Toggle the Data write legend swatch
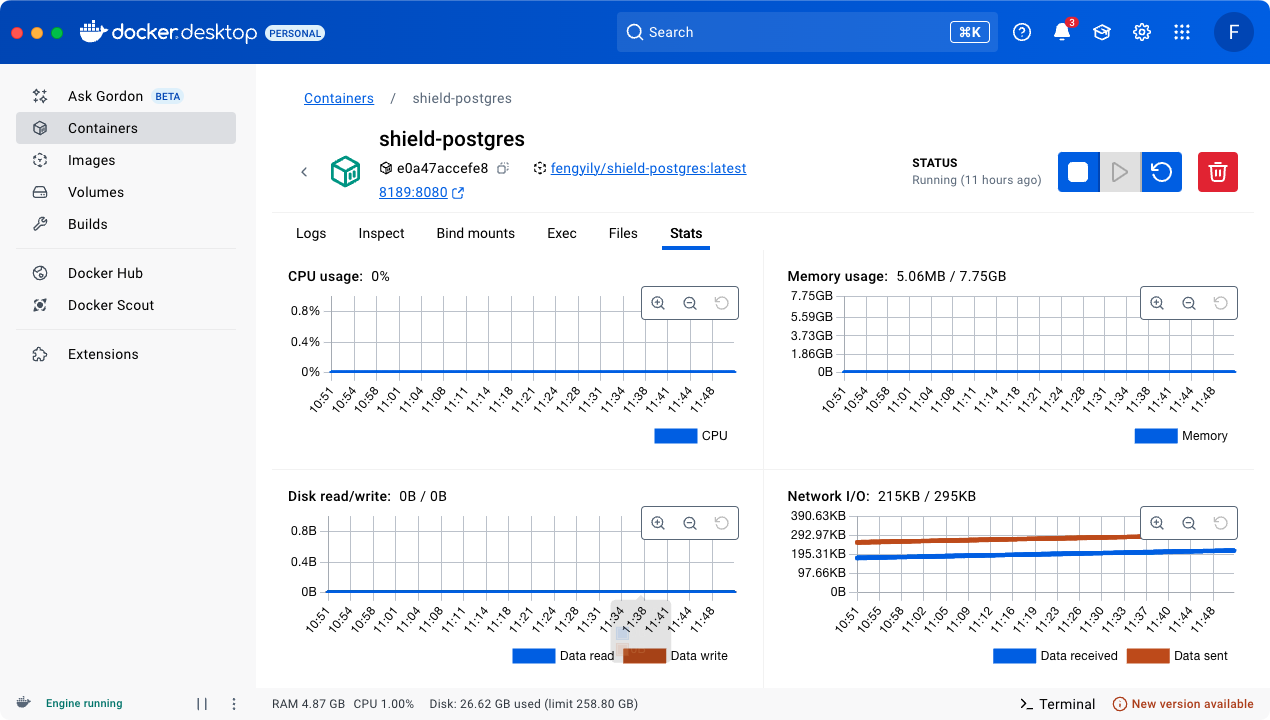 tap(644, 656)
